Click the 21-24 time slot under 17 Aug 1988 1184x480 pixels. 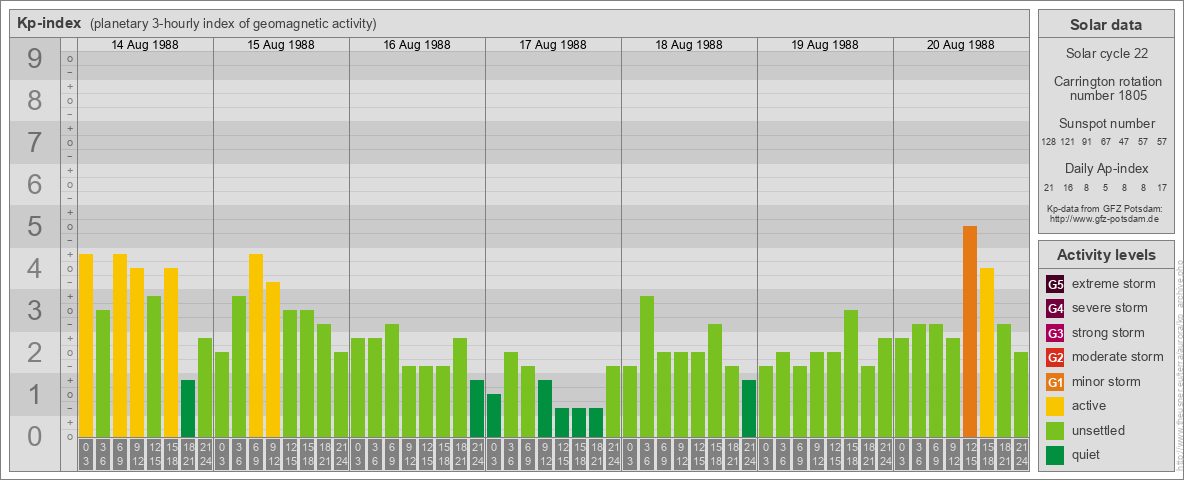[612, 455]
